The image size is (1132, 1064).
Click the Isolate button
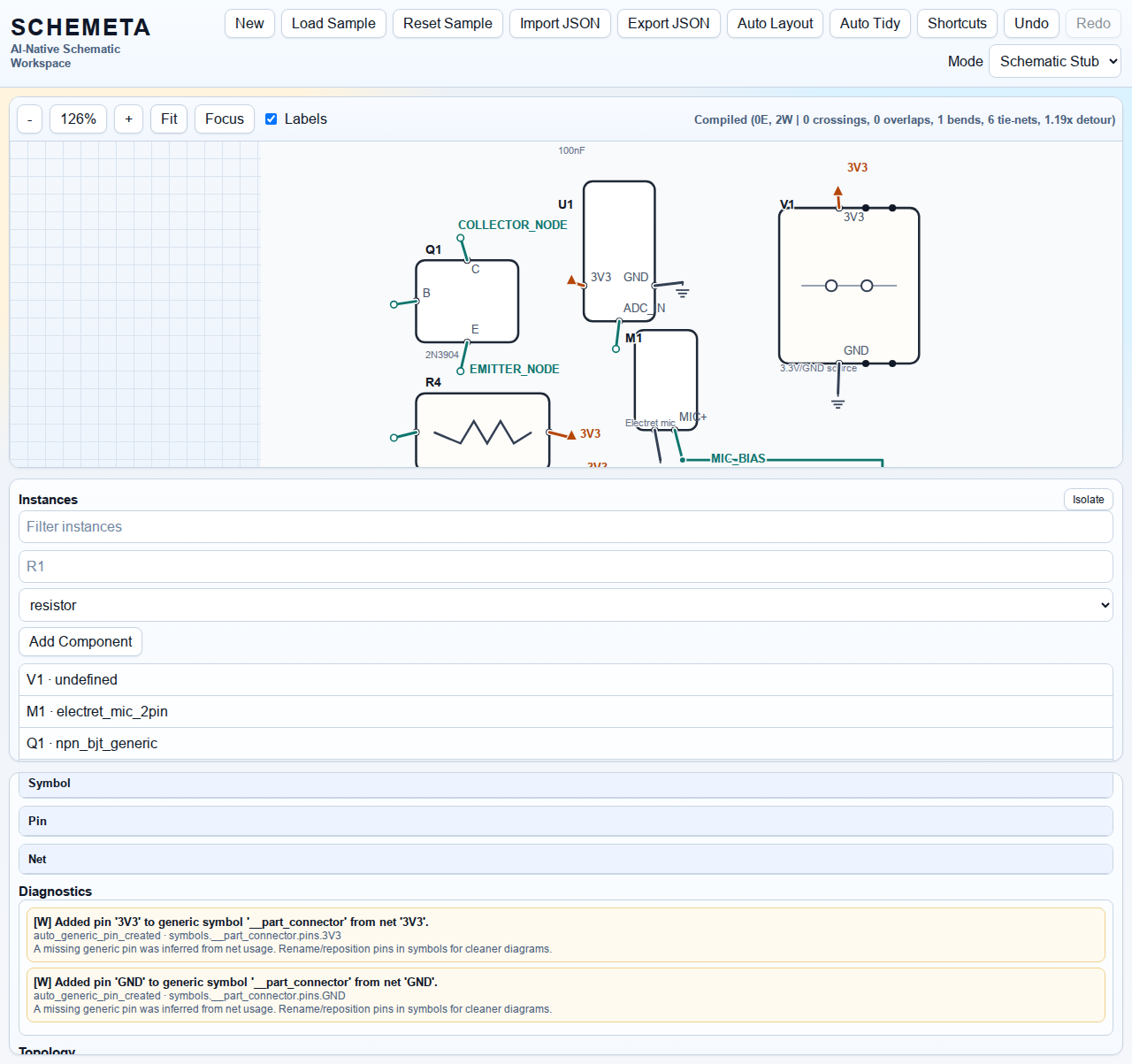coord(1088,500)
